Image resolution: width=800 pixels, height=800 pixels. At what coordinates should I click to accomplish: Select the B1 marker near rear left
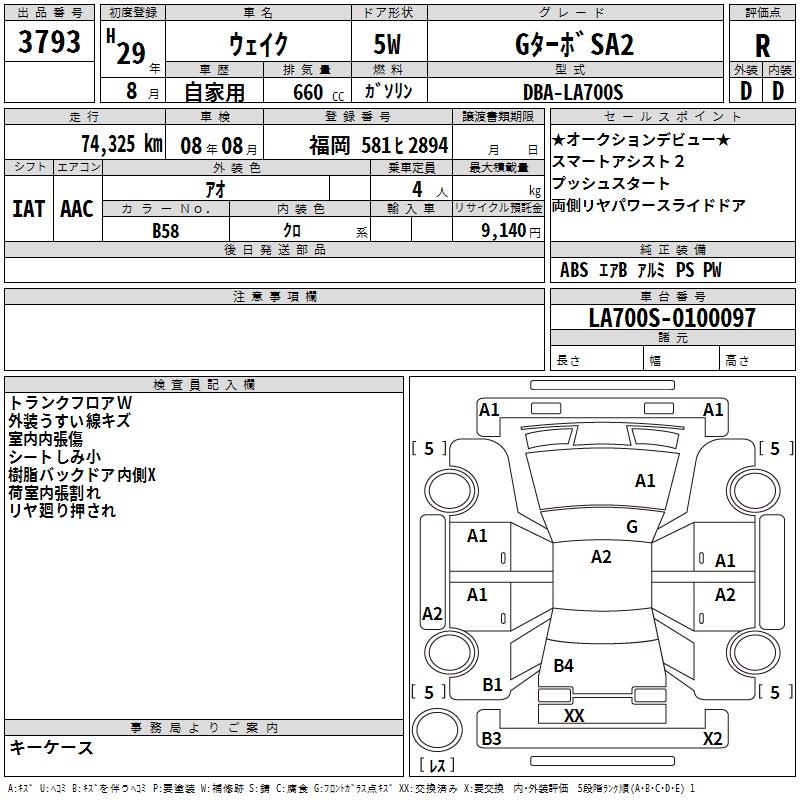492,685
